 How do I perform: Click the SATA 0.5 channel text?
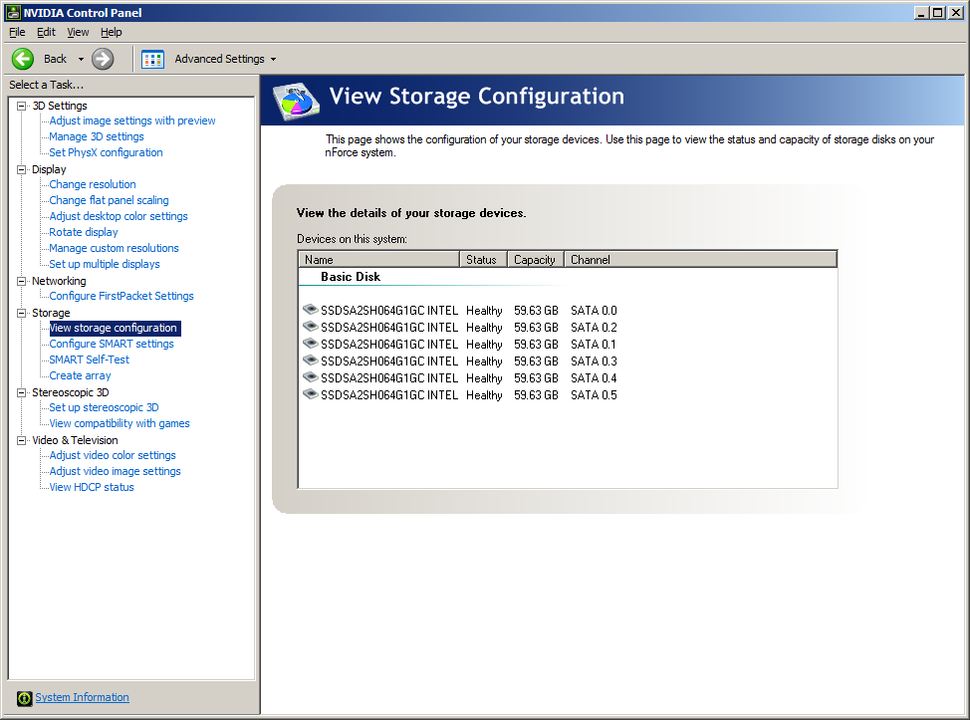pyautogui.click(x=593, y=395)
